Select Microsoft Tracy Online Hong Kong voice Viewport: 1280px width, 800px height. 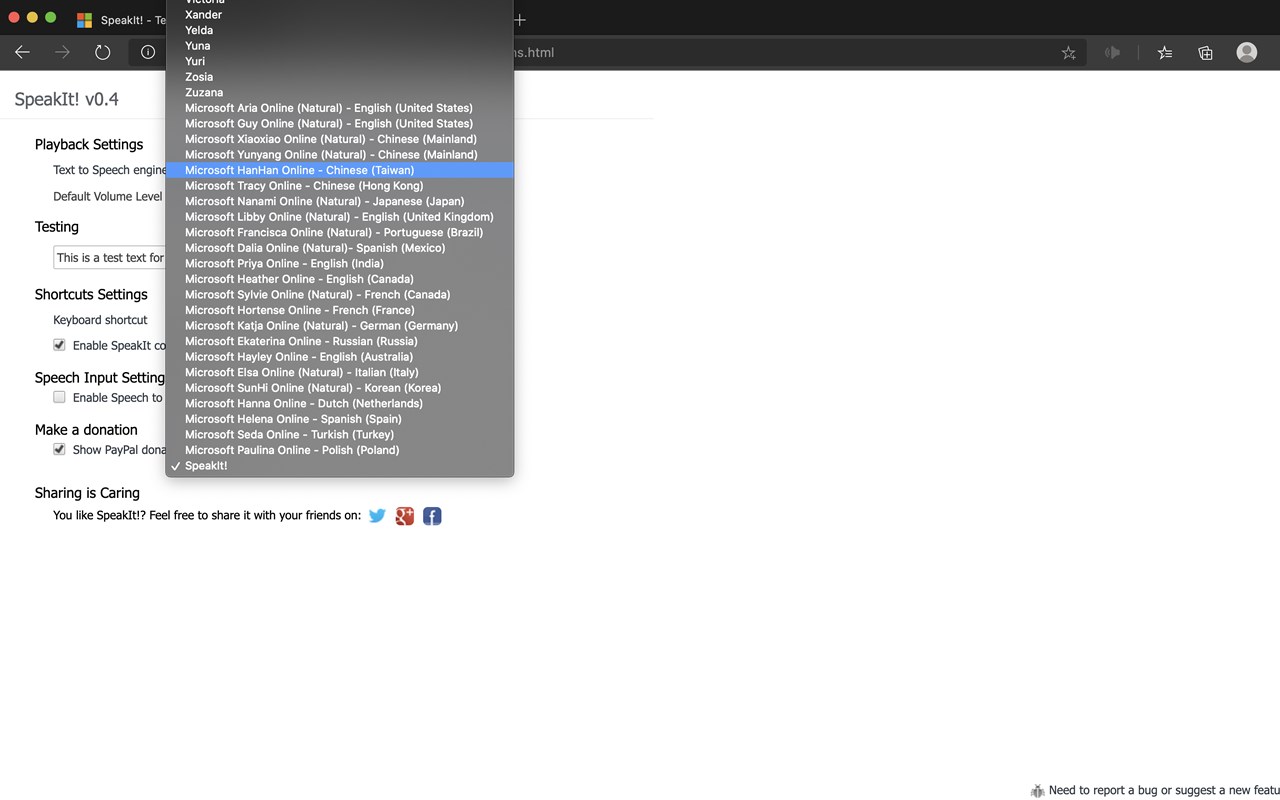coord(340,186)
